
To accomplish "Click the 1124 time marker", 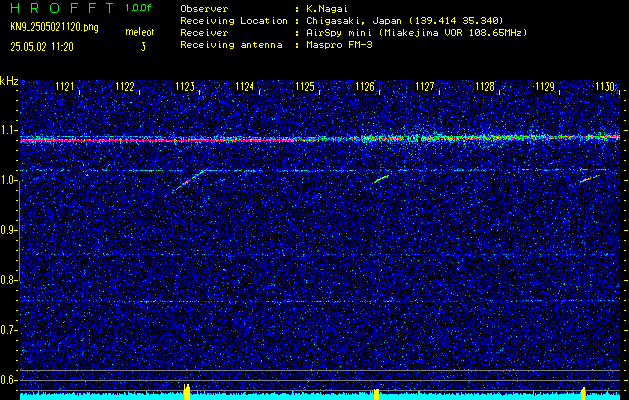I will [x=245, y=87].
